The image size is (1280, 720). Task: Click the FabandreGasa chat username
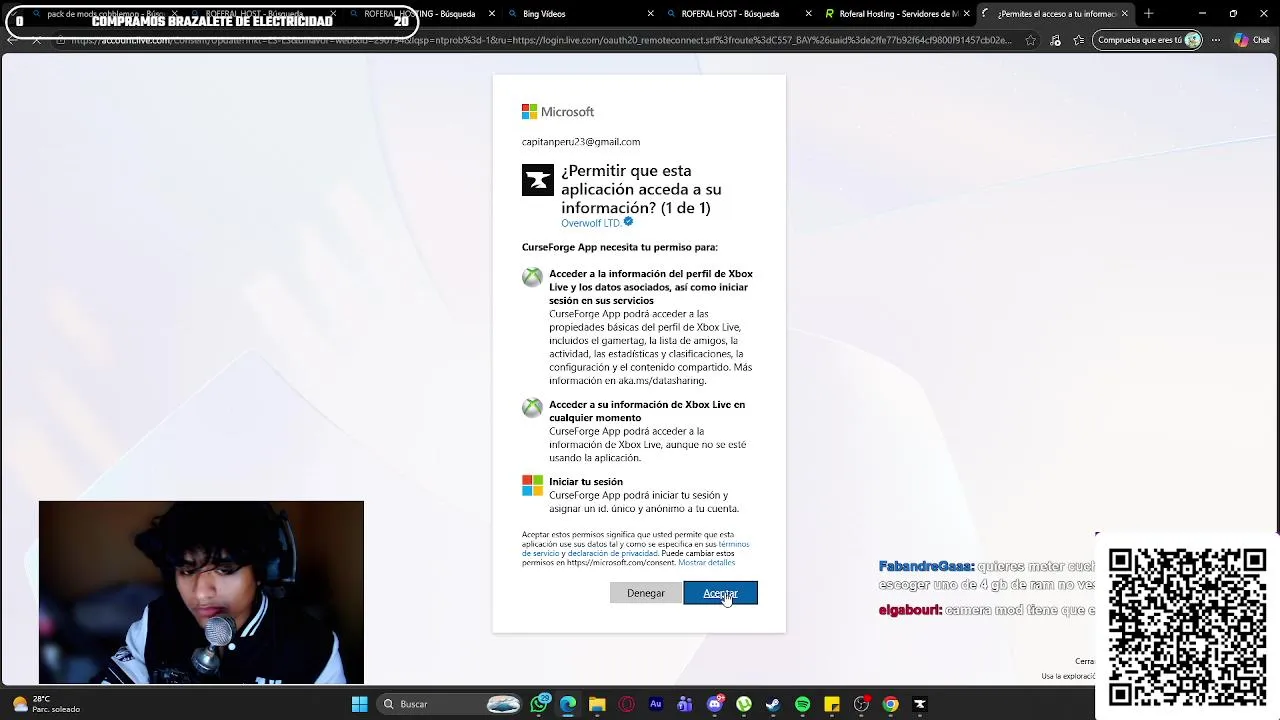coord(926,567)
